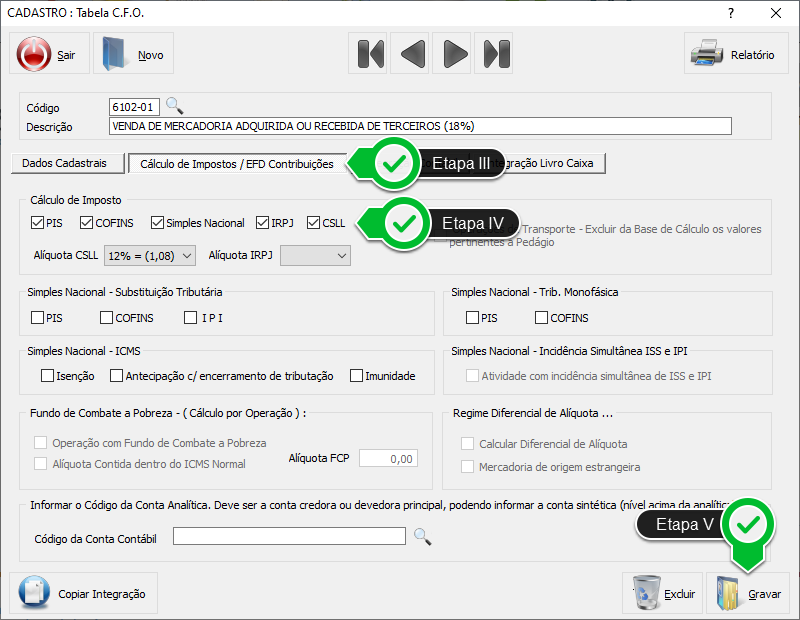Click into the Descrição text field
The width and height of the screenshot is (800, 620).
420,126
